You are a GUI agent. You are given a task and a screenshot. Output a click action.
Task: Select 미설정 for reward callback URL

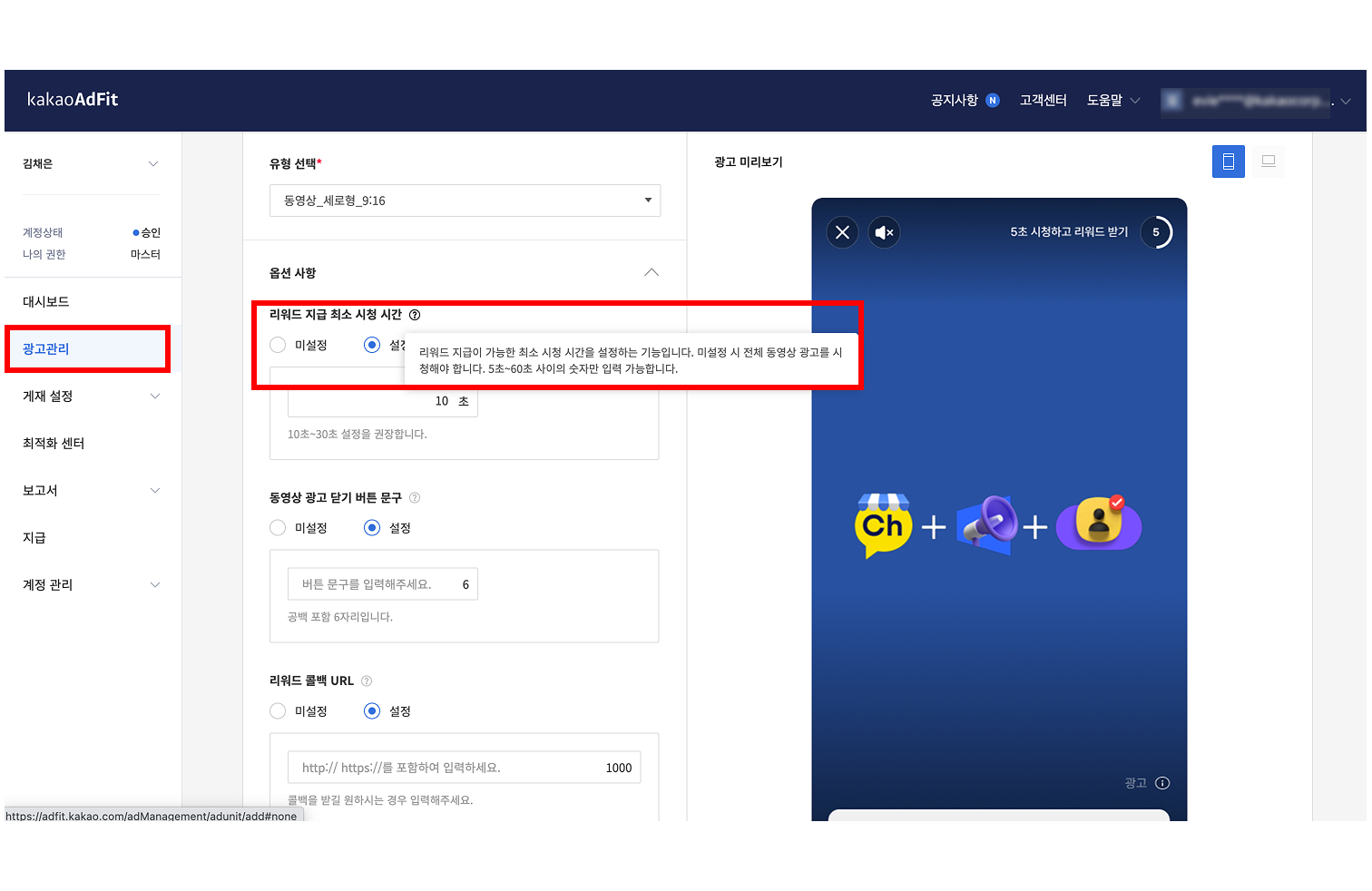pos(278,710)
